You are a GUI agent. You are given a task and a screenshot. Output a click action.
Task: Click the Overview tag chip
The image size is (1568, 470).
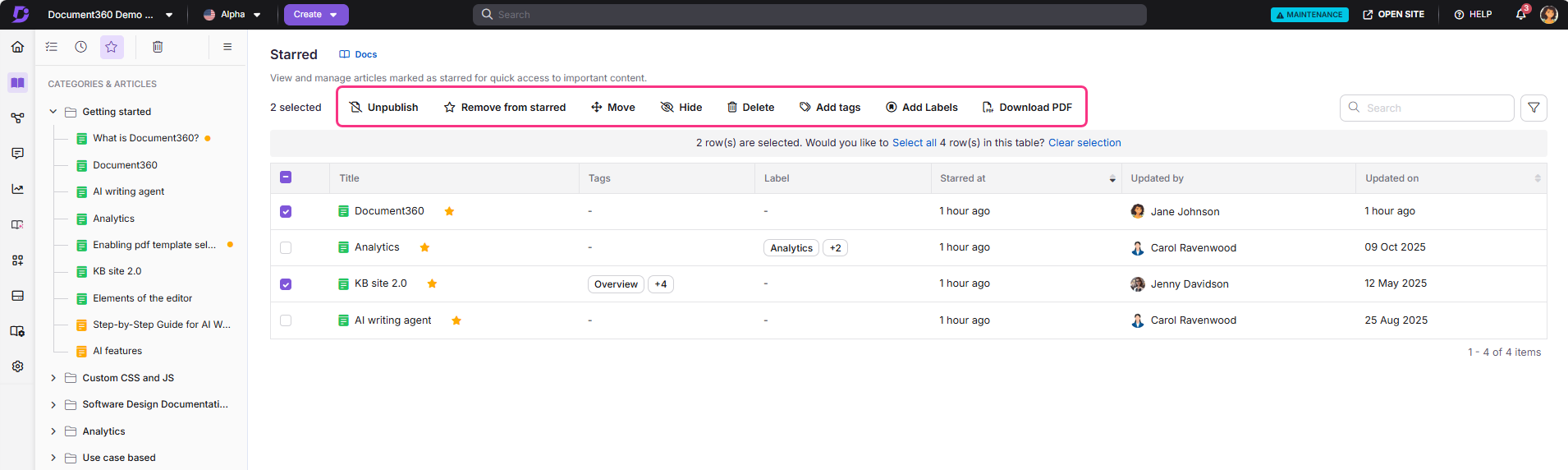[x=616, y=284]
